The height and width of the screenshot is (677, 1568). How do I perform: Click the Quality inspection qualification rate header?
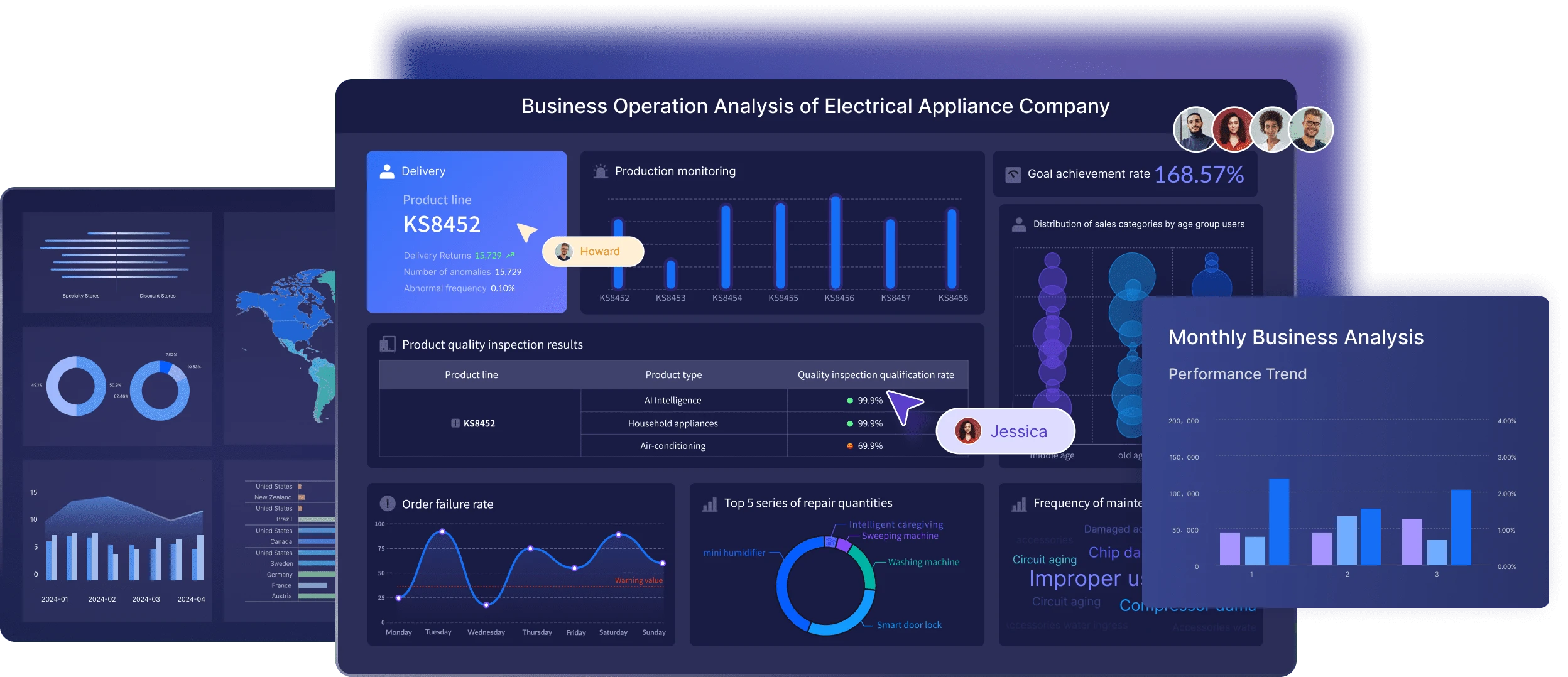(x=875, y=375)
